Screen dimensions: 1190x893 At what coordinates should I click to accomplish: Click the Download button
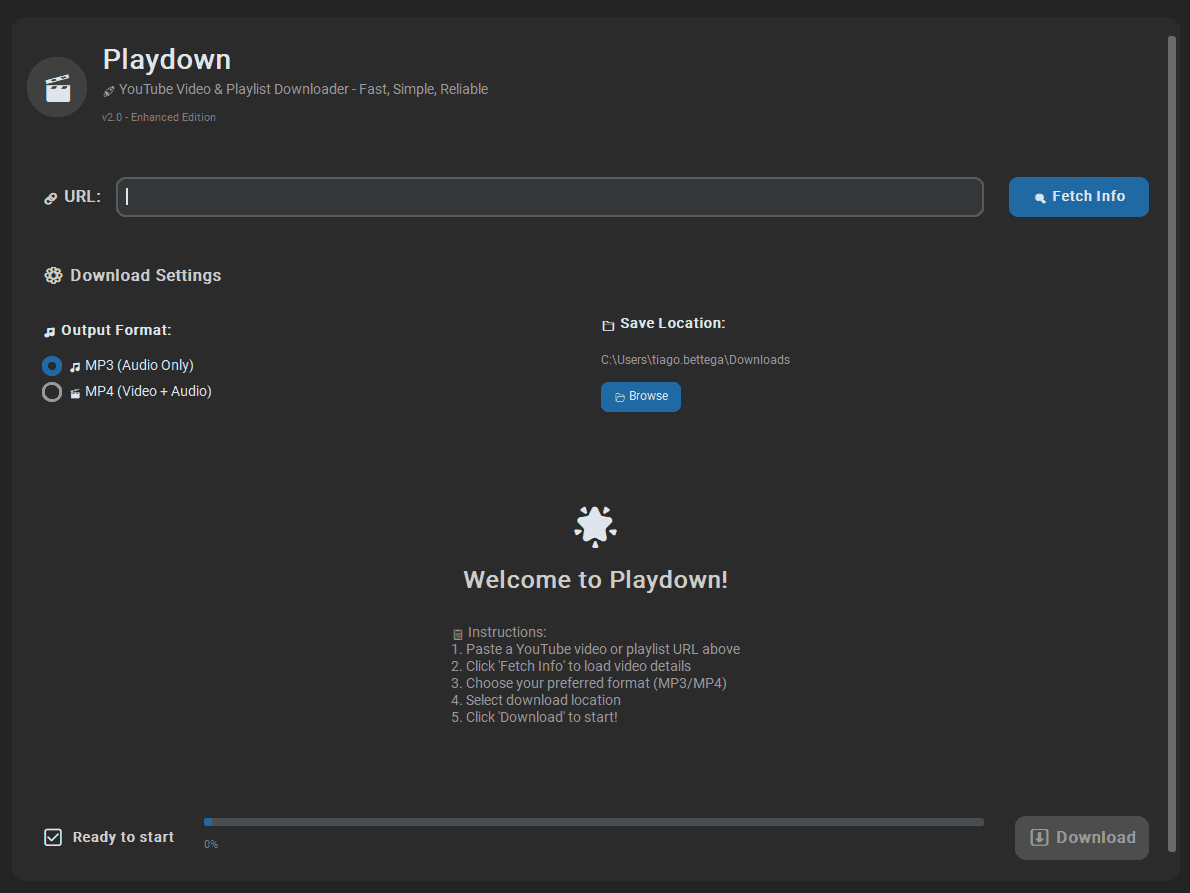(x=1082, y=838)
